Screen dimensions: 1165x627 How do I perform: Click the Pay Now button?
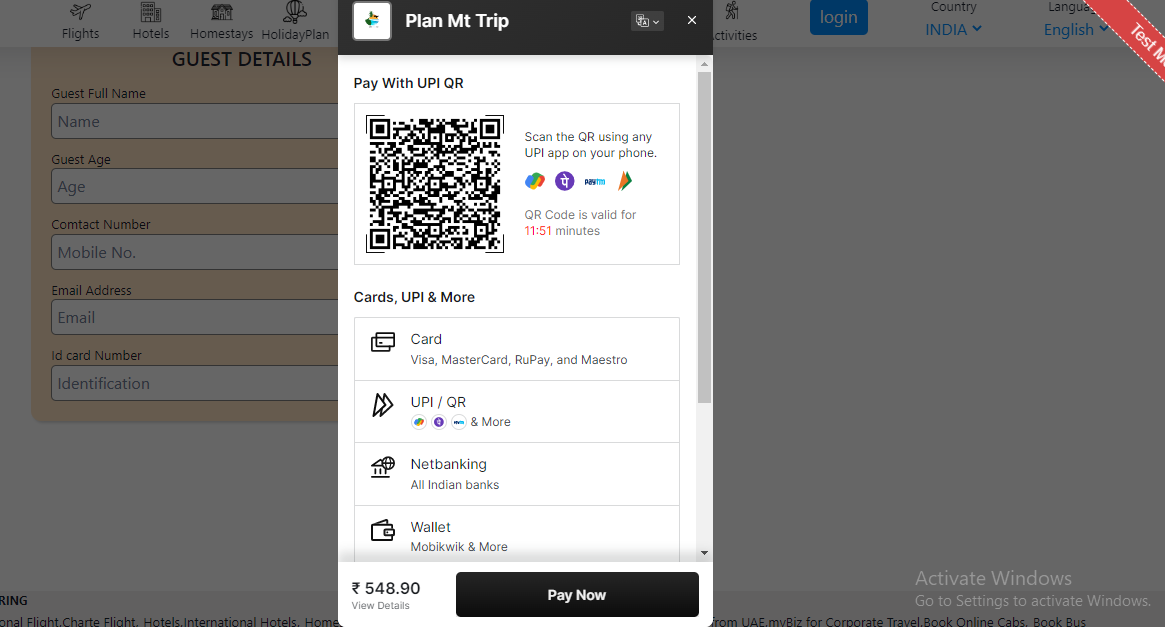click(576, 594)
